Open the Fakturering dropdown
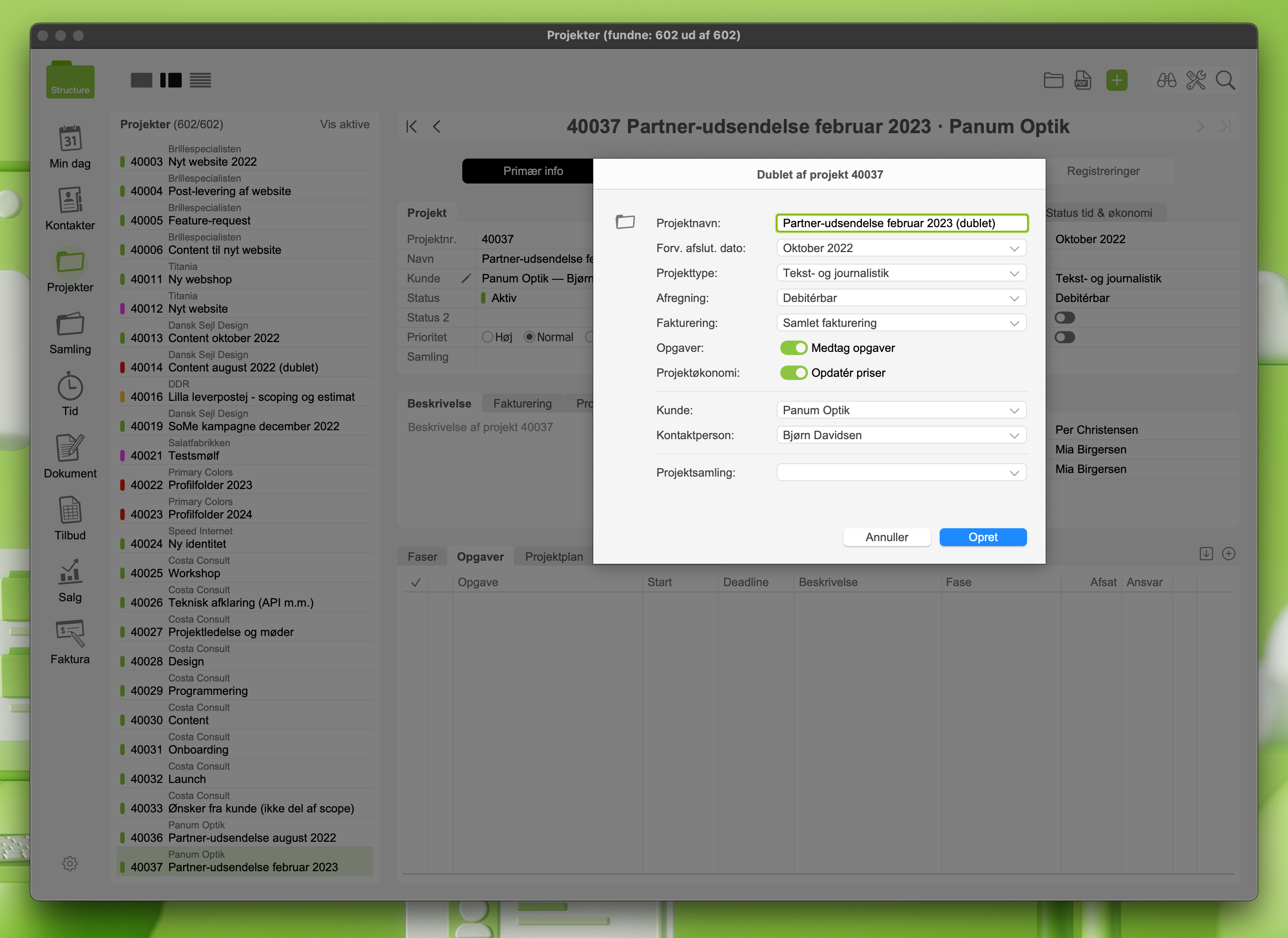Screen dimensions: 1288x938 click(x=901, y=323)
